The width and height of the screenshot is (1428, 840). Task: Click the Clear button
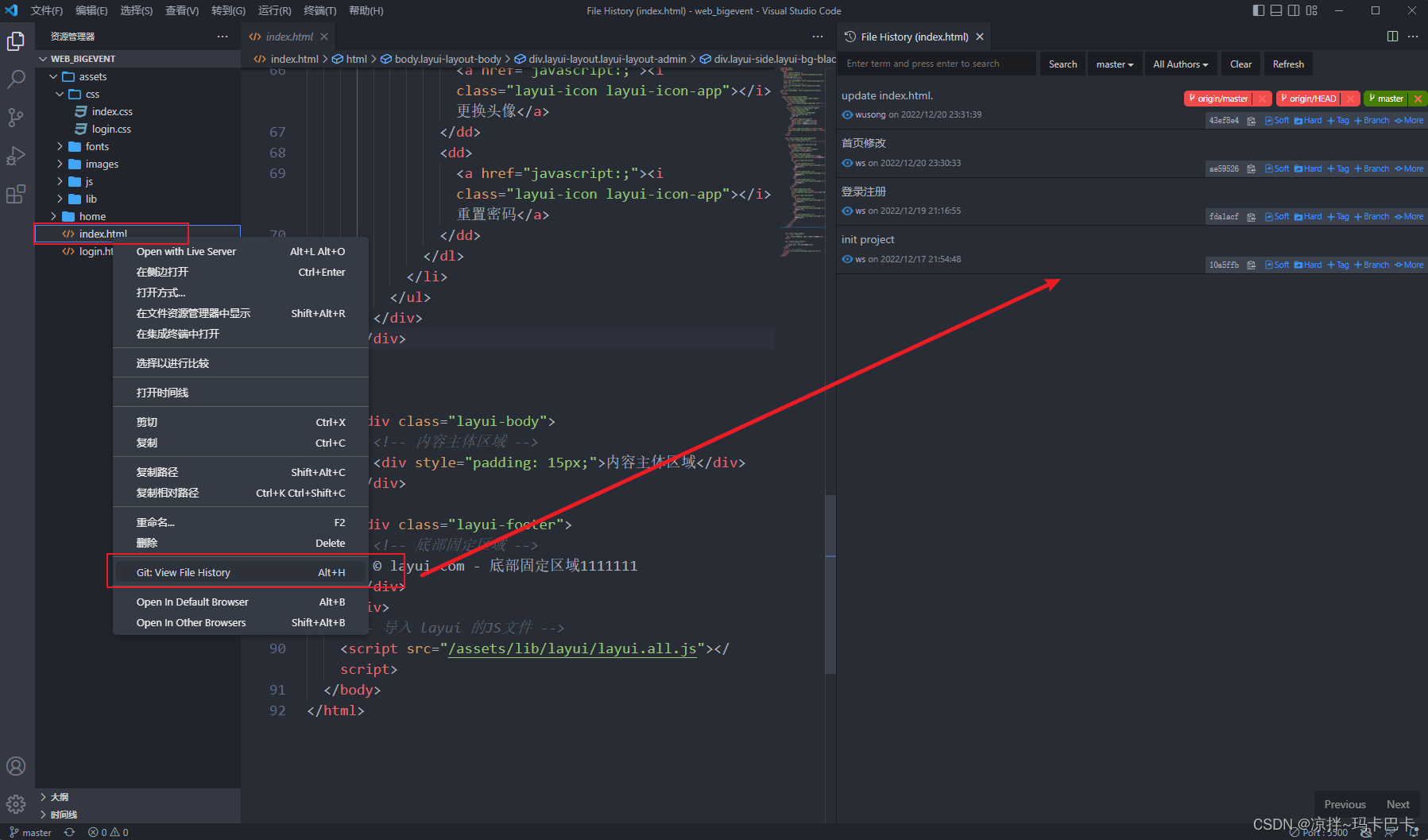pos(1240,64)
